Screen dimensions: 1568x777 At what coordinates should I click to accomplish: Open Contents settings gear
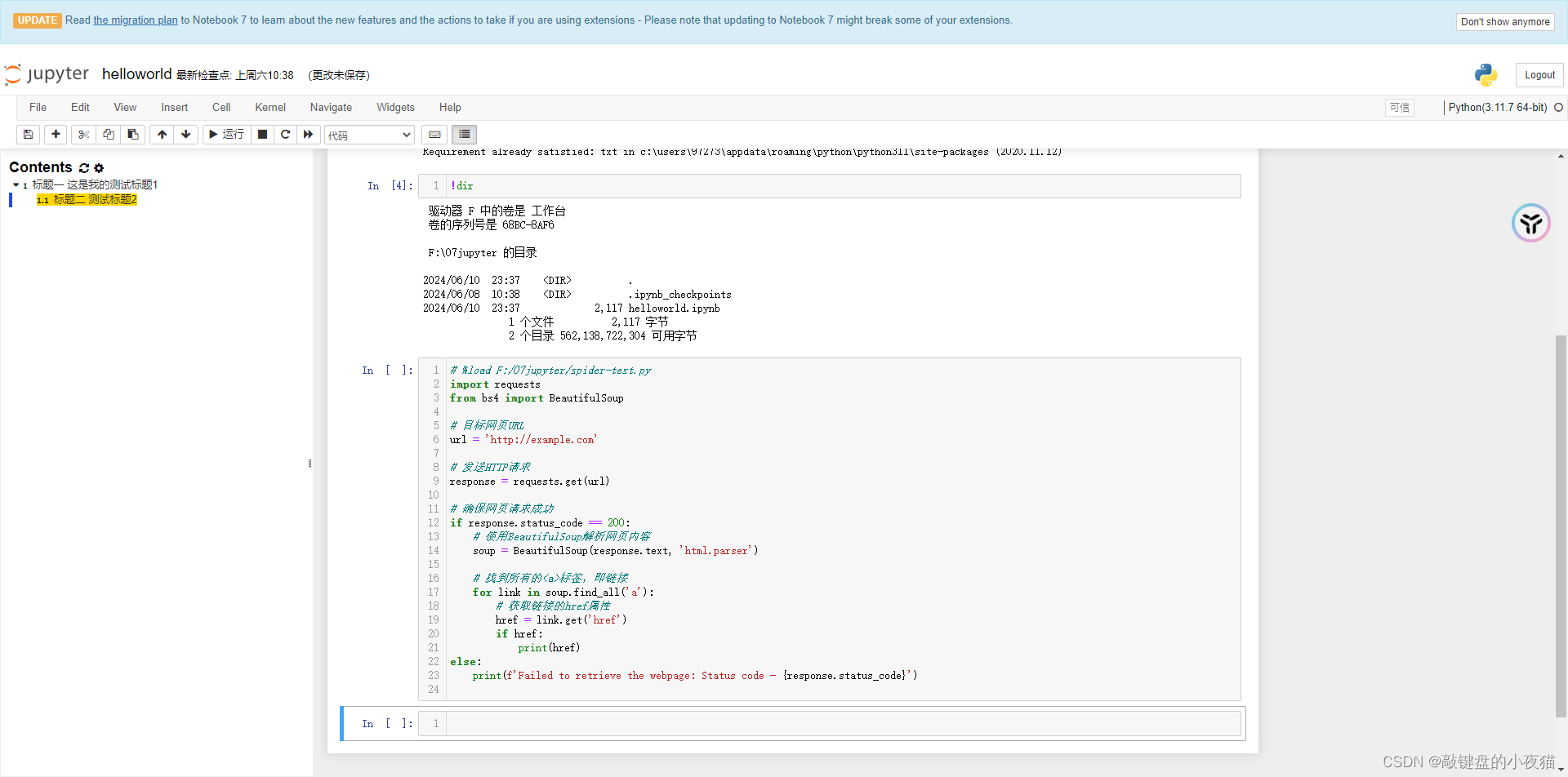[100, 168]
